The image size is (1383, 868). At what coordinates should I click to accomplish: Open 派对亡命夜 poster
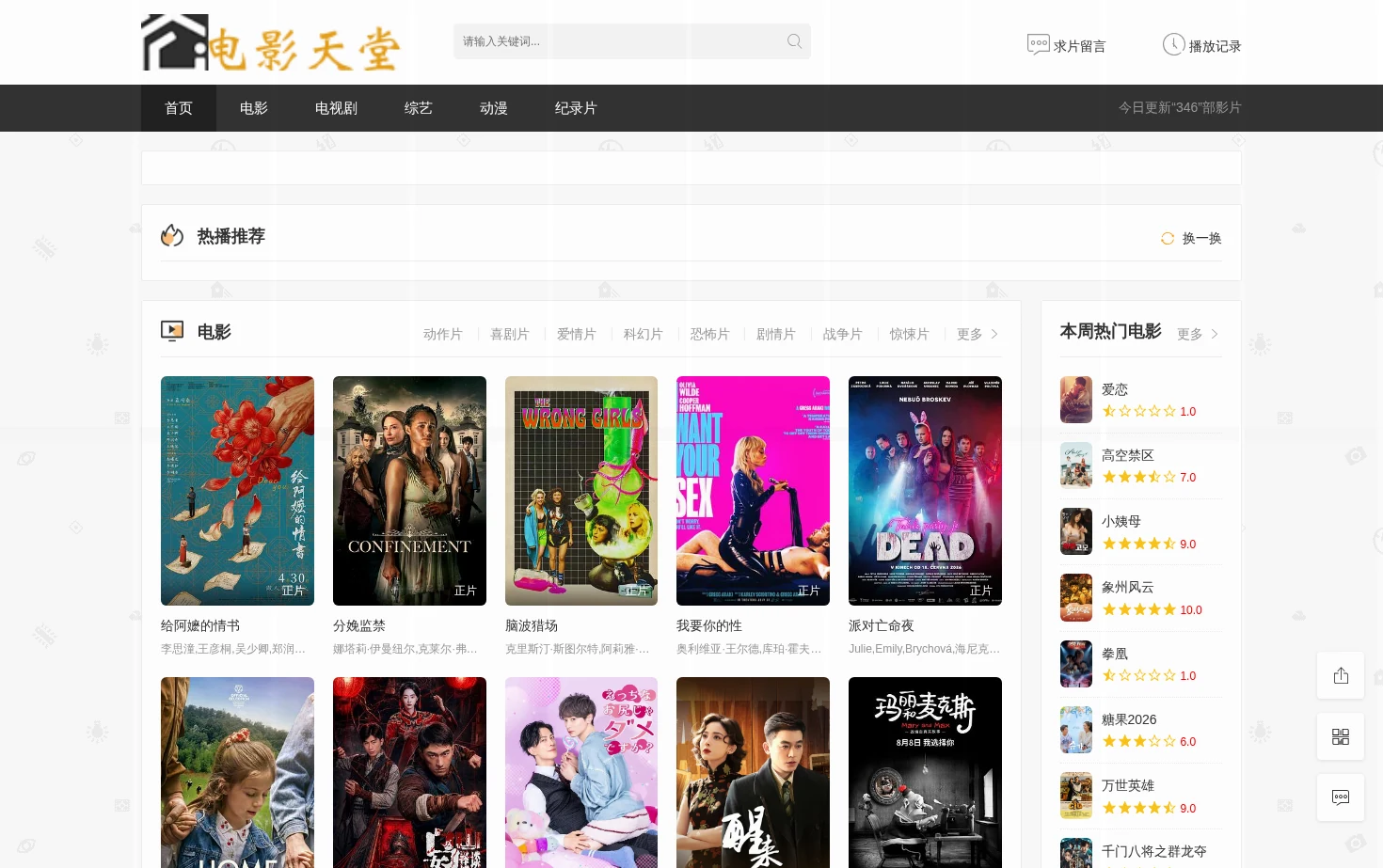[x=925, y=491]
